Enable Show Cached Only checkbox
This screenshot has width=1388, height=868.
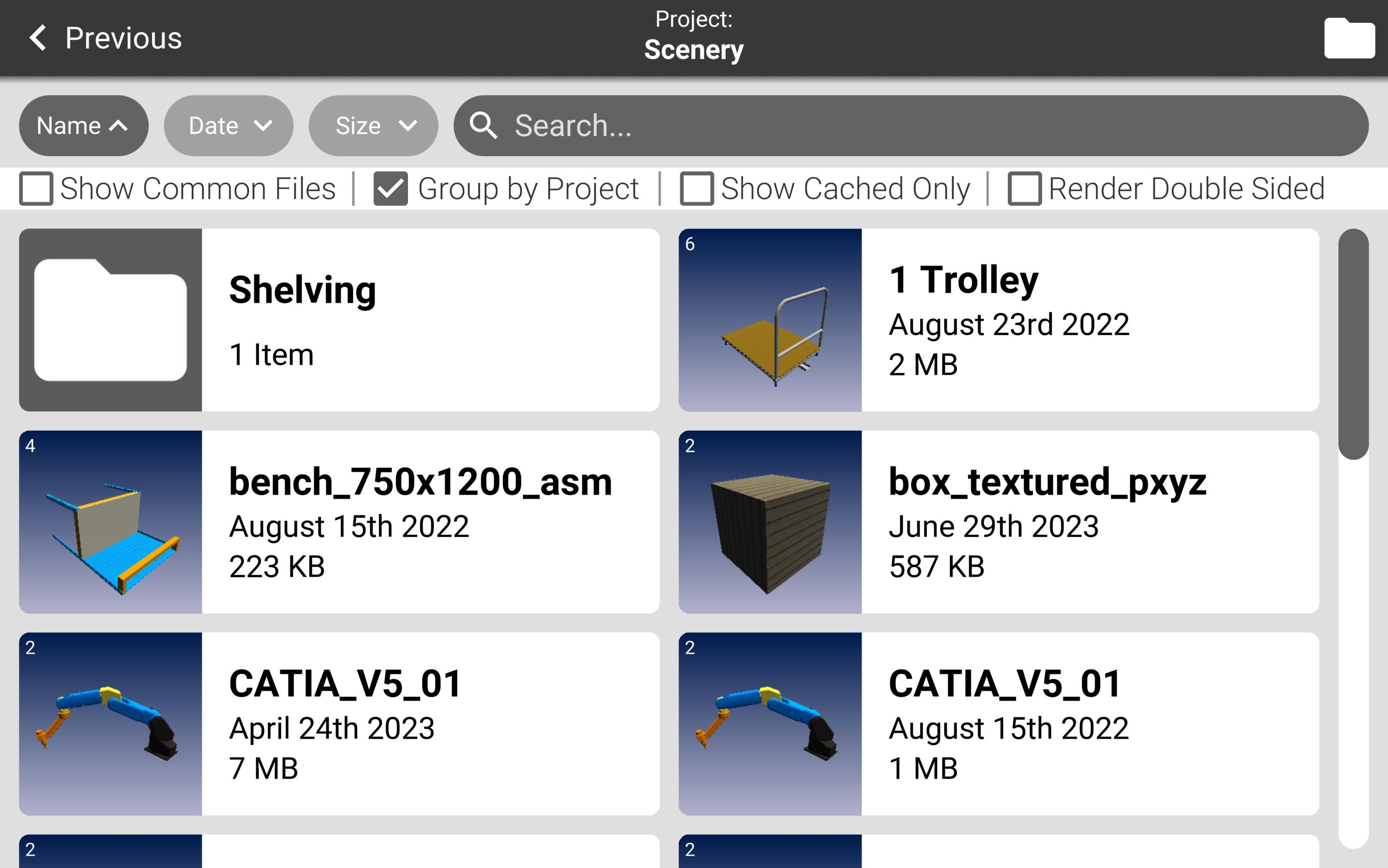coord(696,188)
